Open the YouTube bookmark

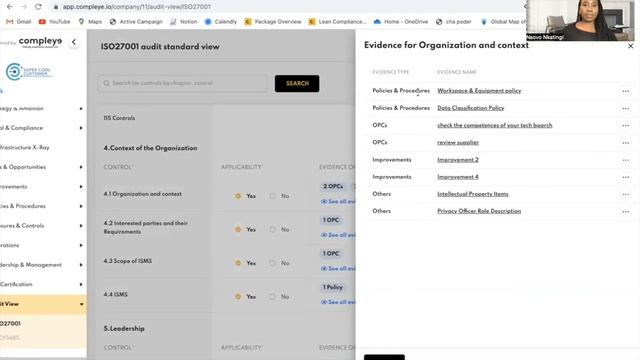(x=54, y=22)
